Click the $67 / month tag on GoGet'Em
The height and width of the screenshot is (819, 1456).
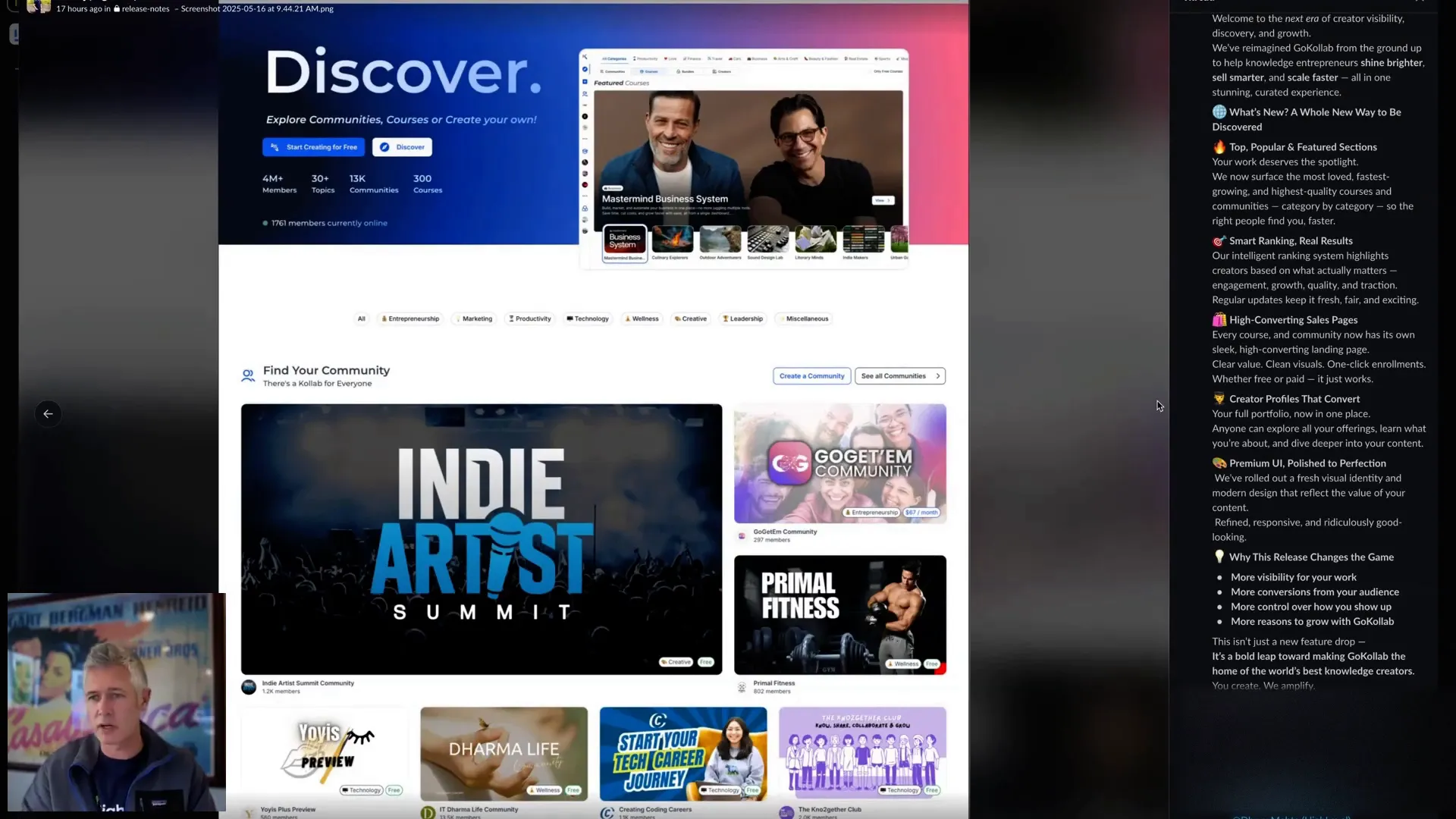click(x=921, y=513)
